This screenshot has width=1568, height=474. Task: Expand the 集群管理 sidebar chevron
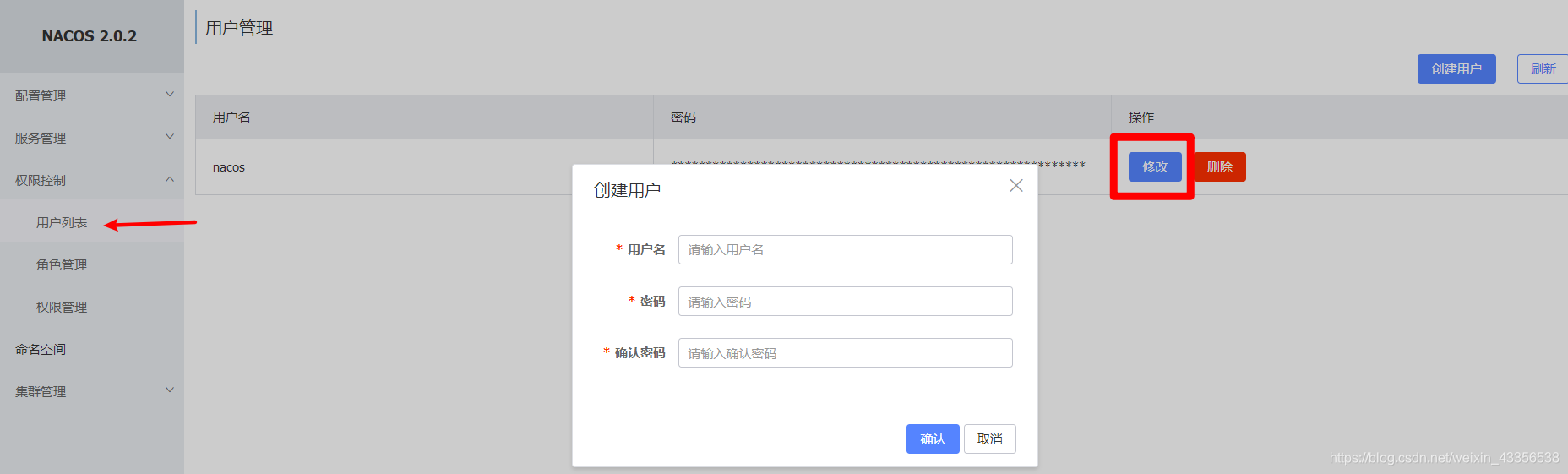pyautogui.click(x=170, y=390)
